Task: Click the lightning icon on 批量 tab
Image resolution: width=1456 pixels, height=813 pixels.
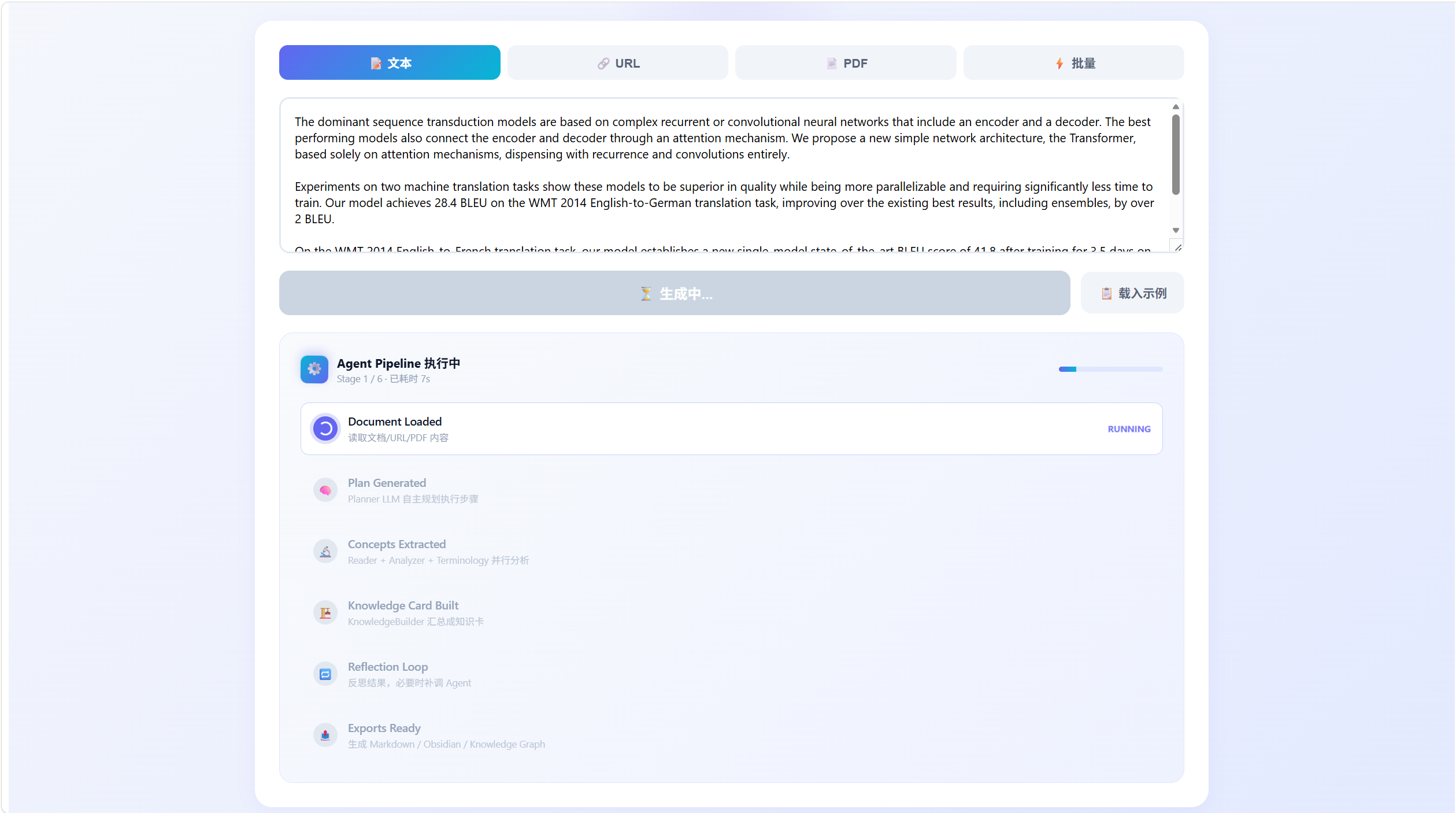Action: pyautogui.click(x=1059, y=64)
